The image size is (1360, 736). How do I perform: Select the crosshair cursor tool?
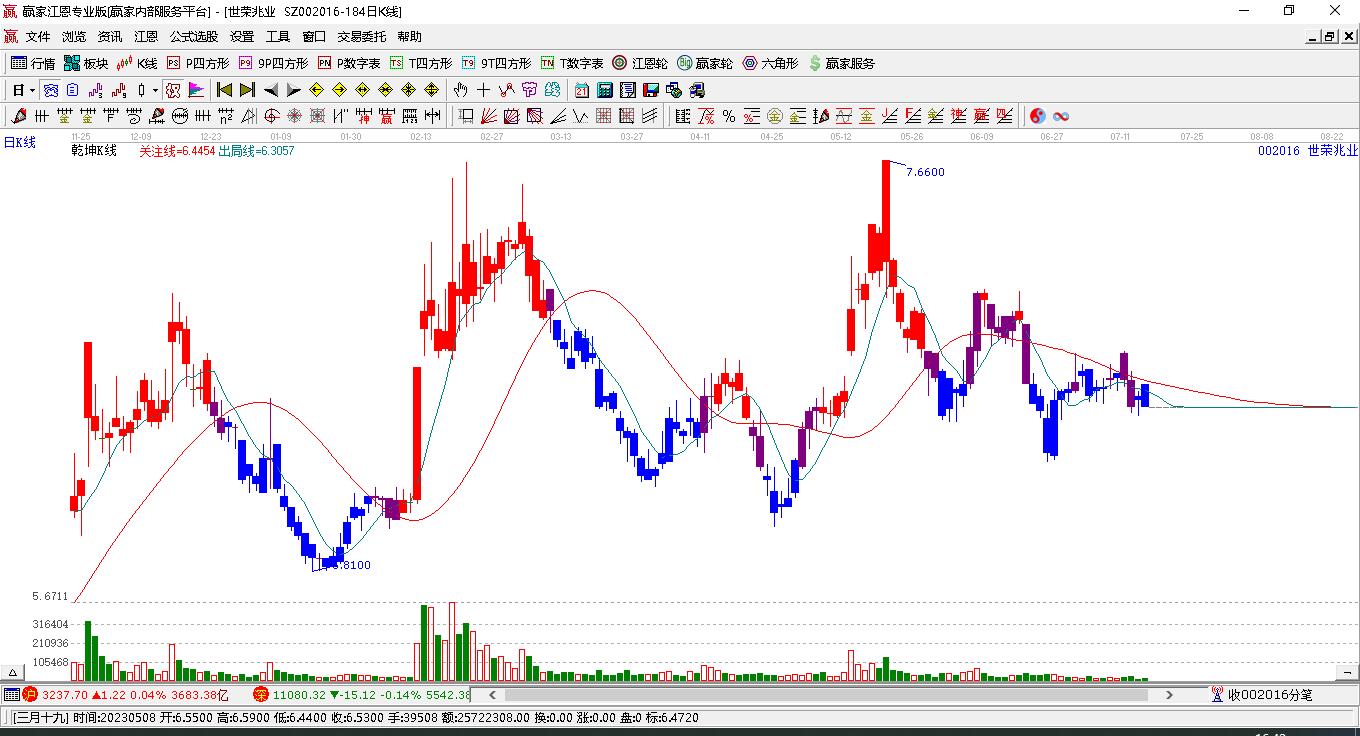(x=483, y=90)
